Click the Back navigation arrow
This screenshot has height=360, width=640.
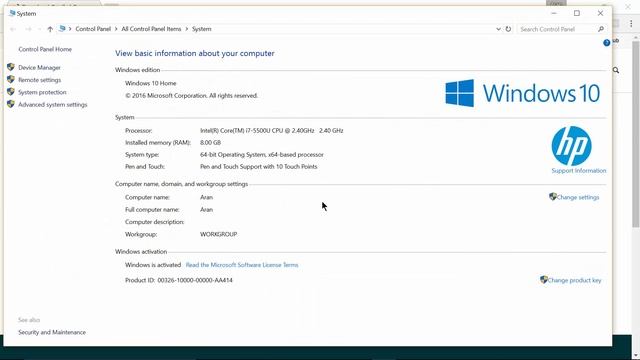point(13,29)
